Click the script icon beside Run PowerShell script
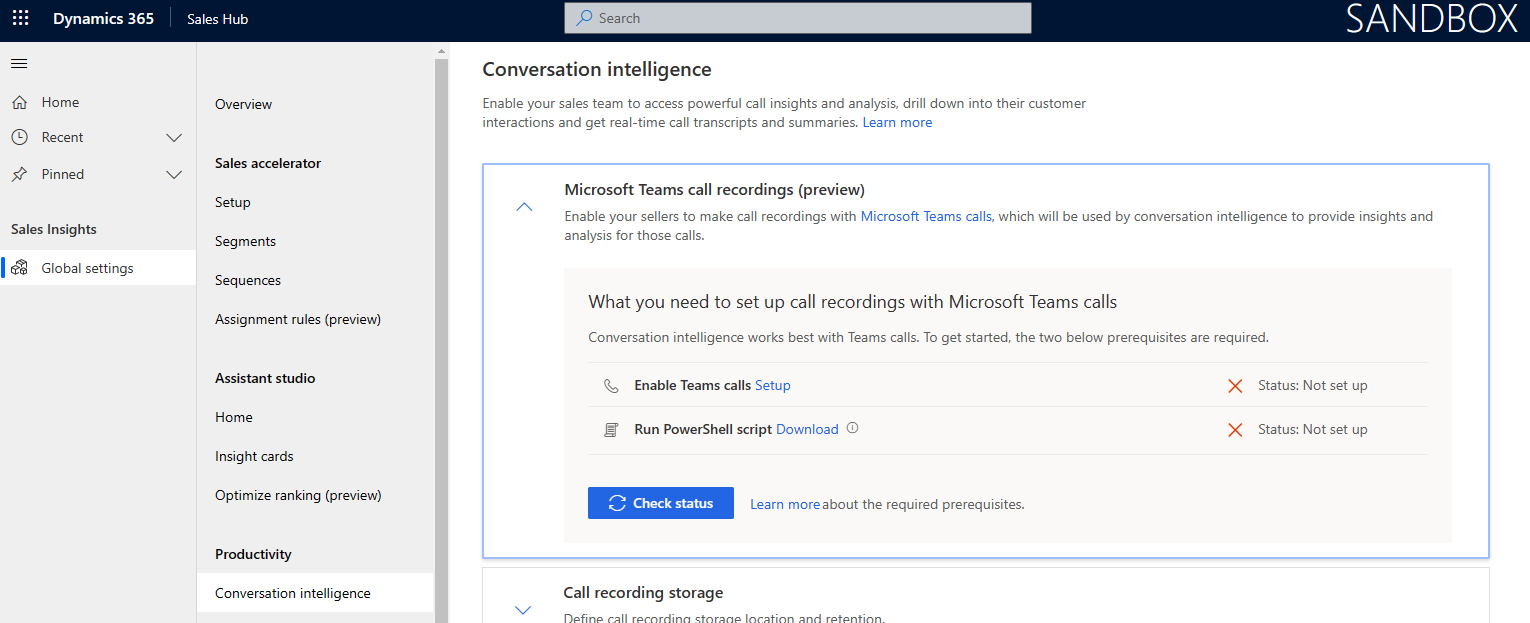The image size is (1530, 623). point(611,430)
